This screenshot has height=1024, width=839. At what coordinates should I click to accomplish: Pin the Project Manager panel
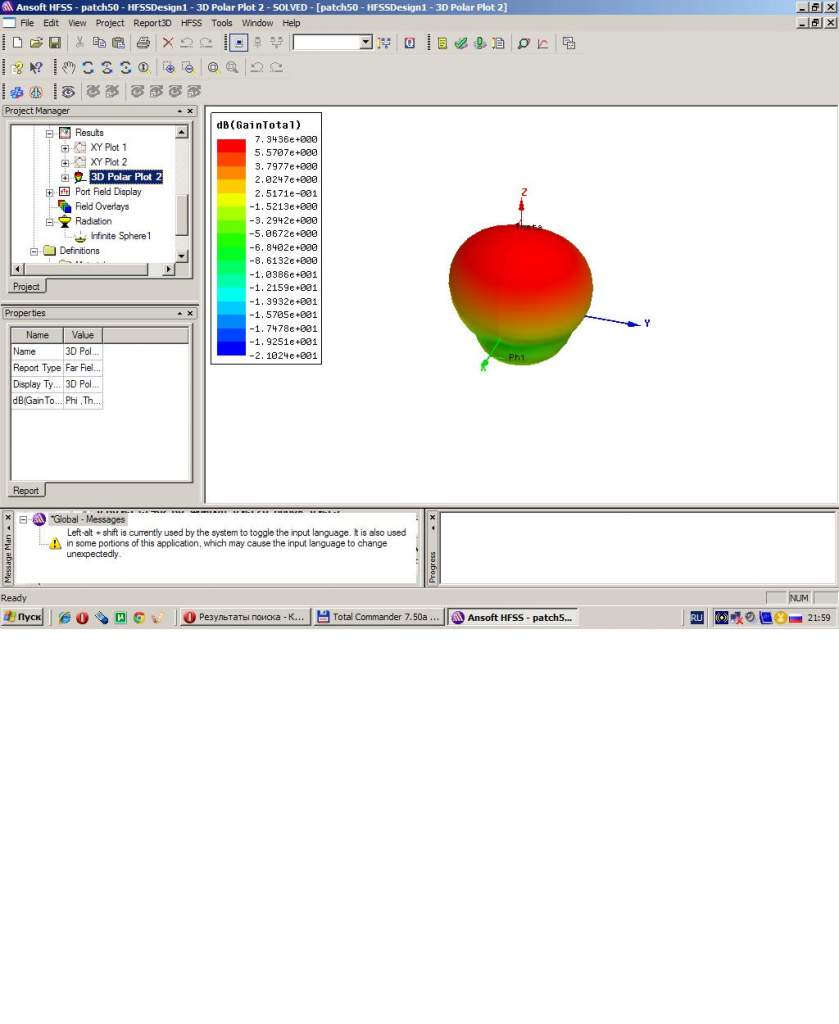(180, 112)
